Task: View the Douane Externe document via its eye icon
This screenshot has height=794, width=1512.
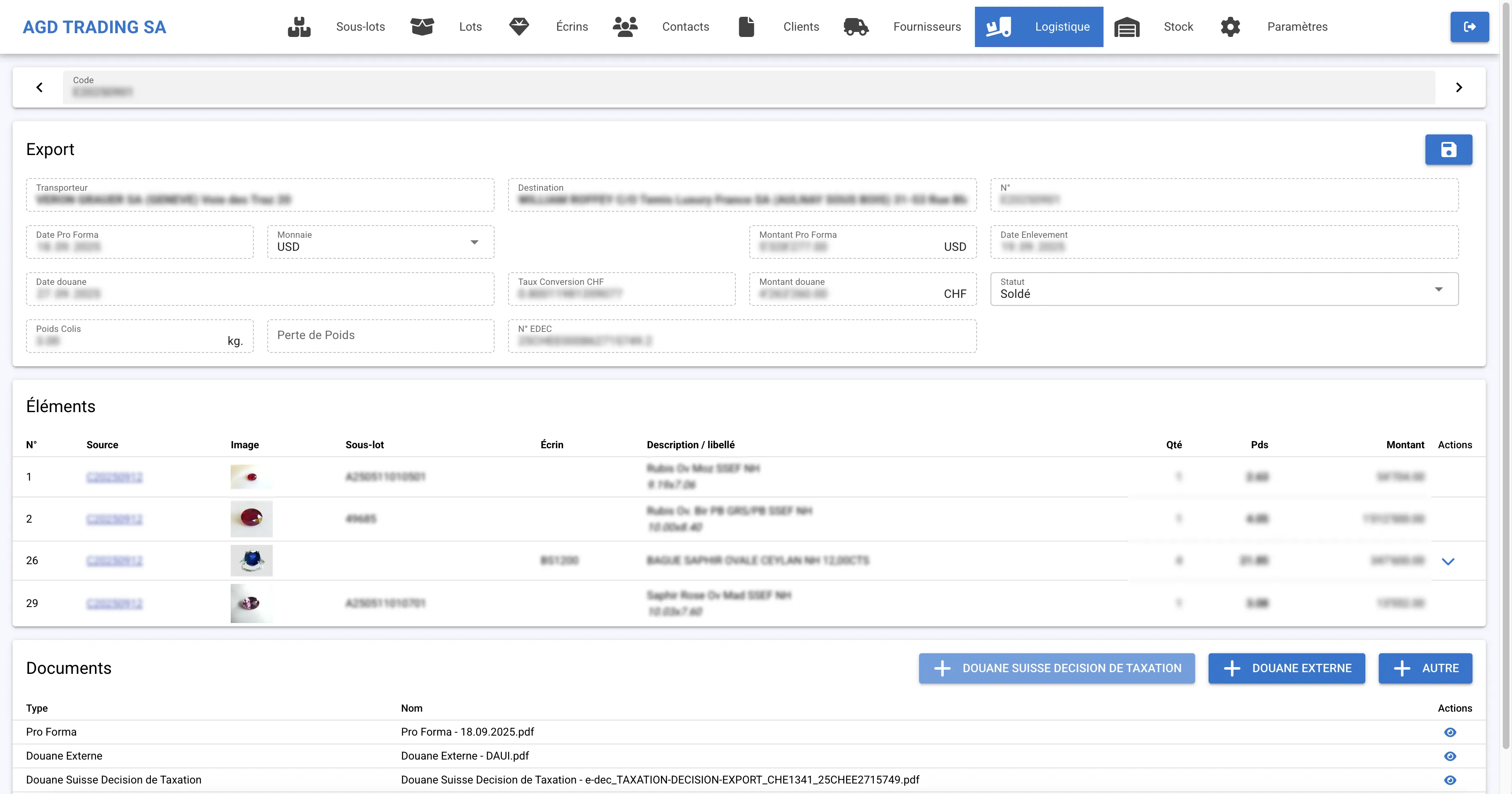Action: tap(1450, 757)
